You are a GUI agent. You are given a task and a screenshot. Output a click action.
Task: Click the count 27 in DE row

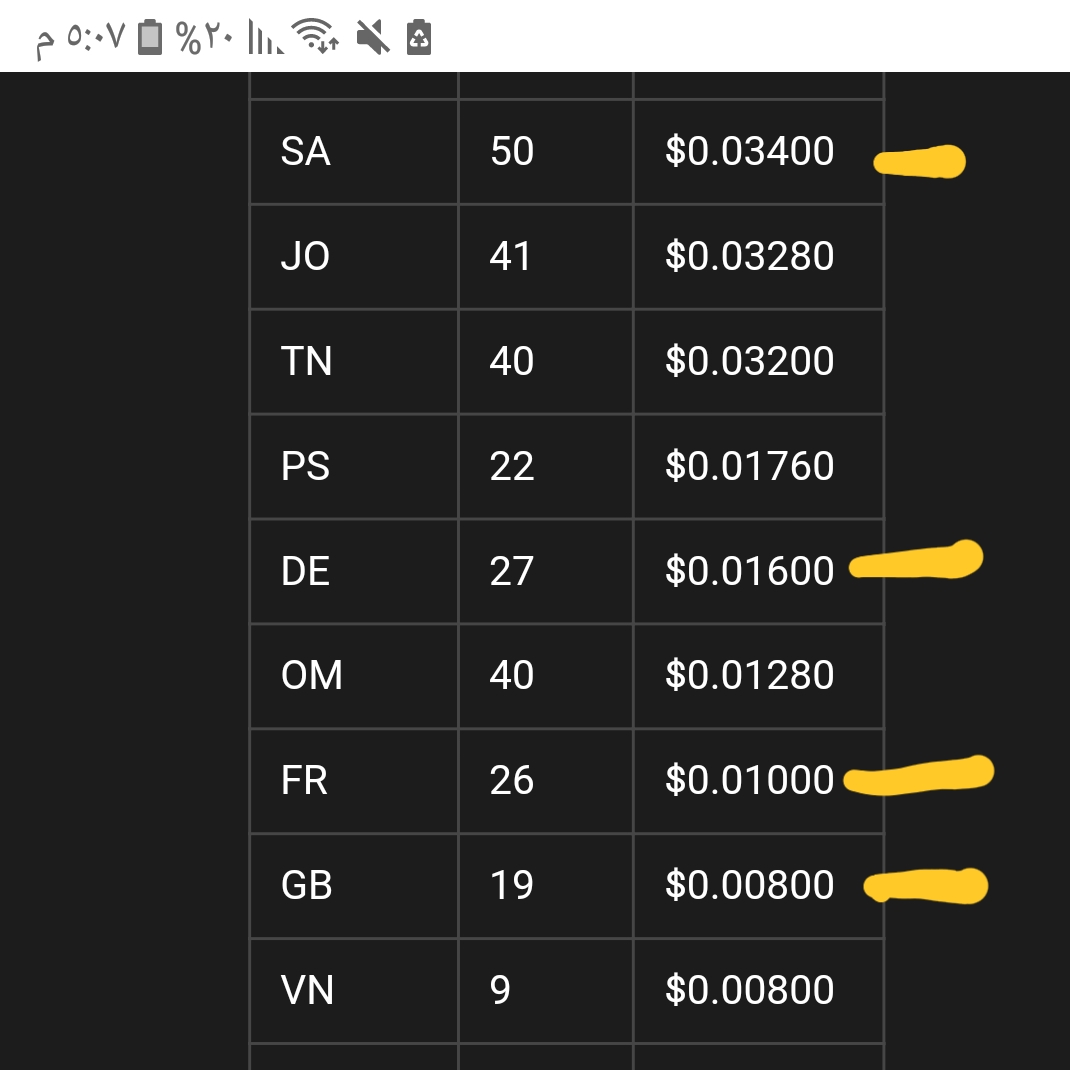(x=512, y=572)
